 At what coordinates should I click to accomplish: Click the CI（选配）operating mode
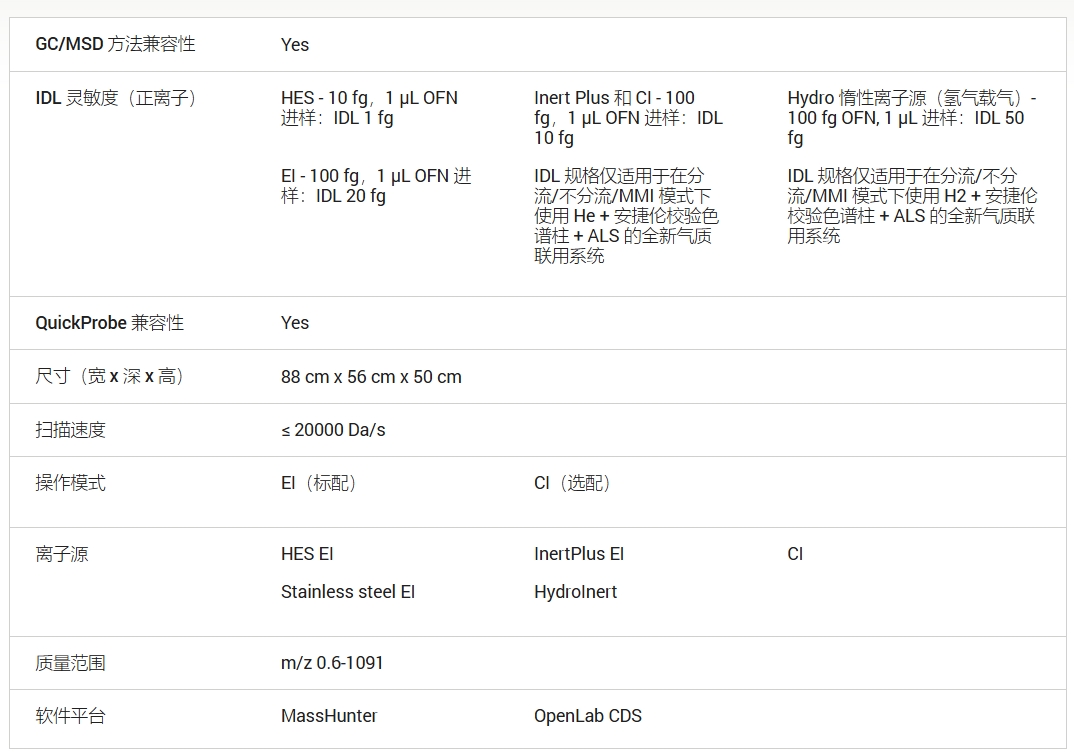click(x=574, y=483)
